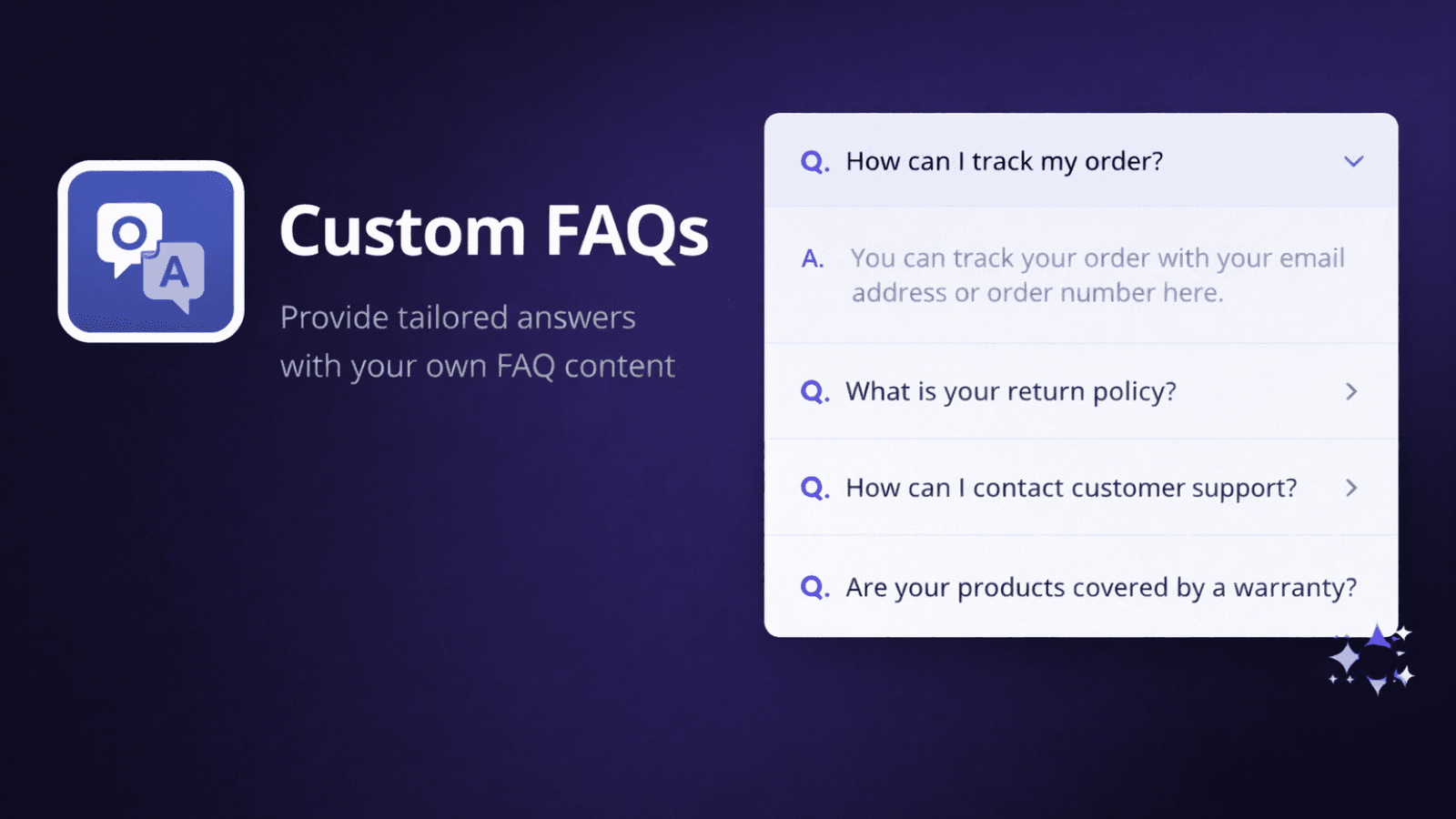Click the A icon next to the tracking answer
The image size is (1456, 819).
point(812,258)
